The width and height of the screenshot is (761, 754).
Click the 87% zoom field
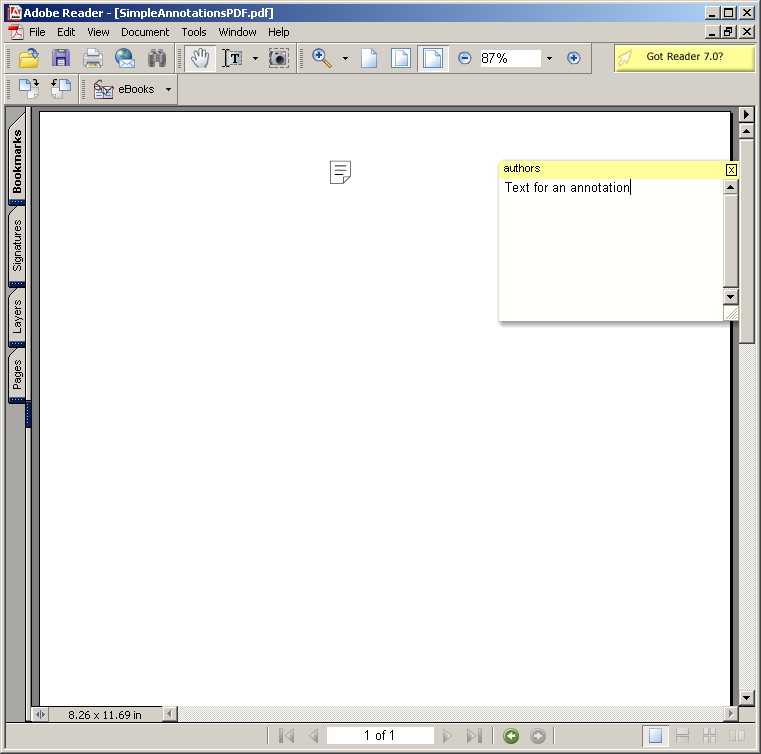pos(510,58)
